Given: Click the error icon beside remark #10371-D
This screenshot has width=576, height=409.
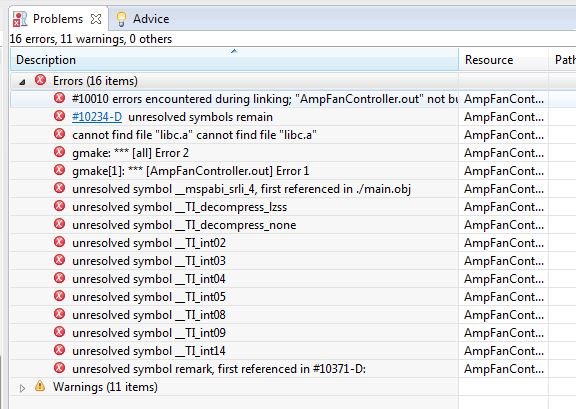Looking at the screenshot, I should click(59, 368).
